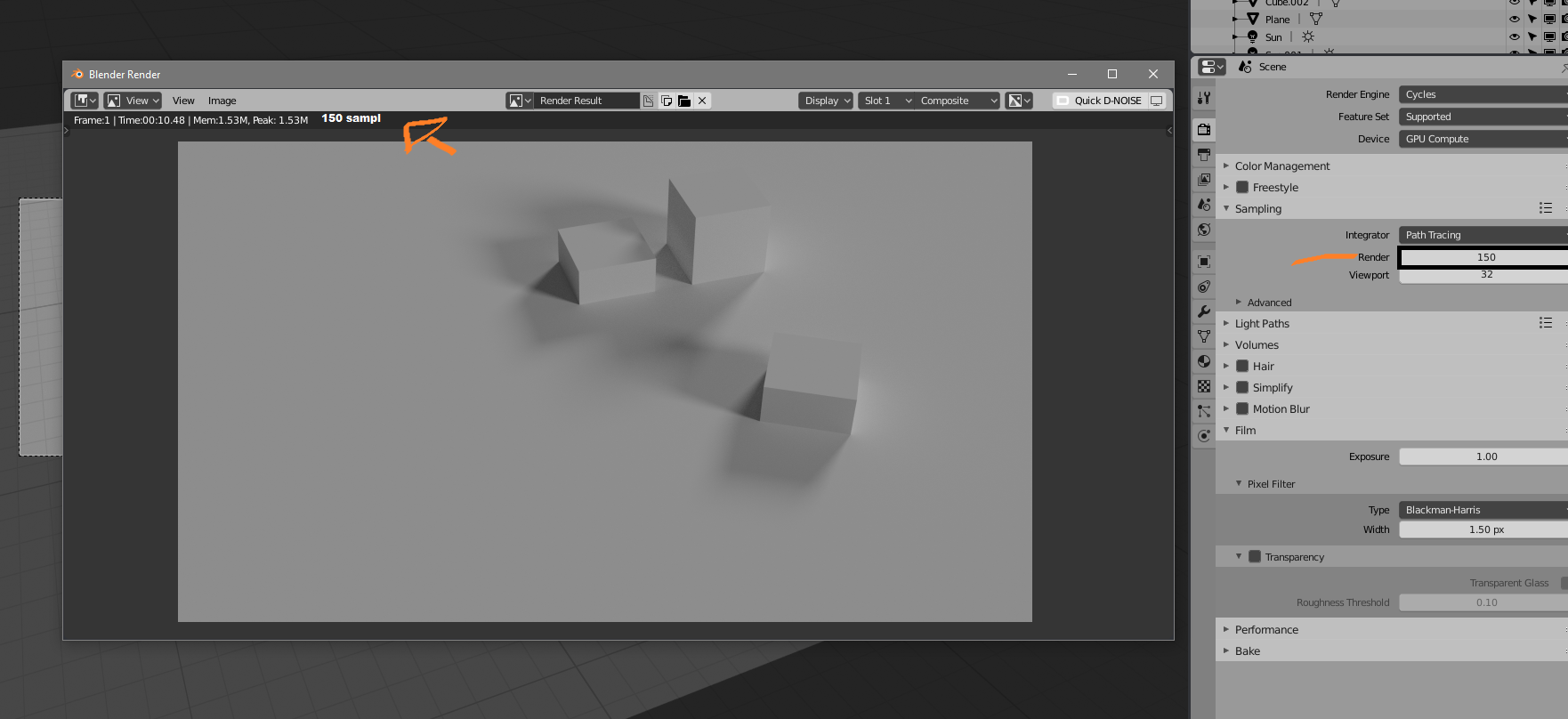The width and height of the screenshot is (1568, 719).
Task: Open the Tool properties tab
Action: click(x=1204, y=98)
